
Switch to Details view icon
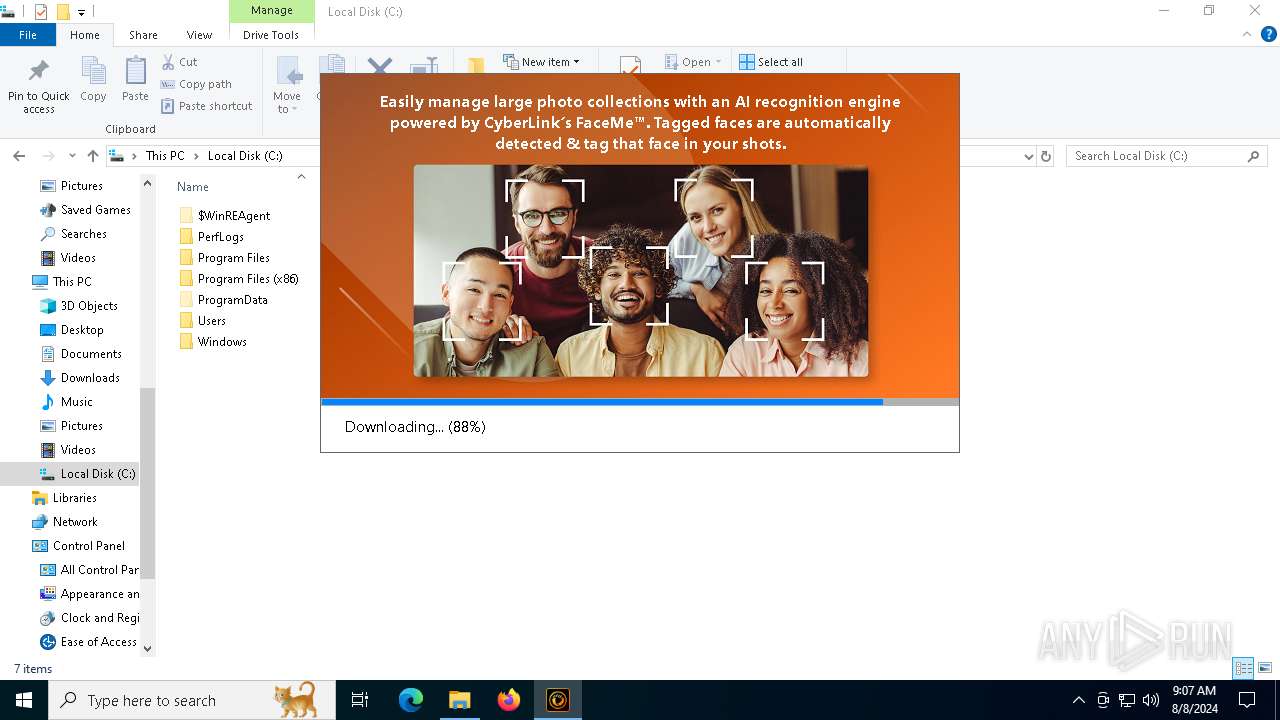[1244, 668]
